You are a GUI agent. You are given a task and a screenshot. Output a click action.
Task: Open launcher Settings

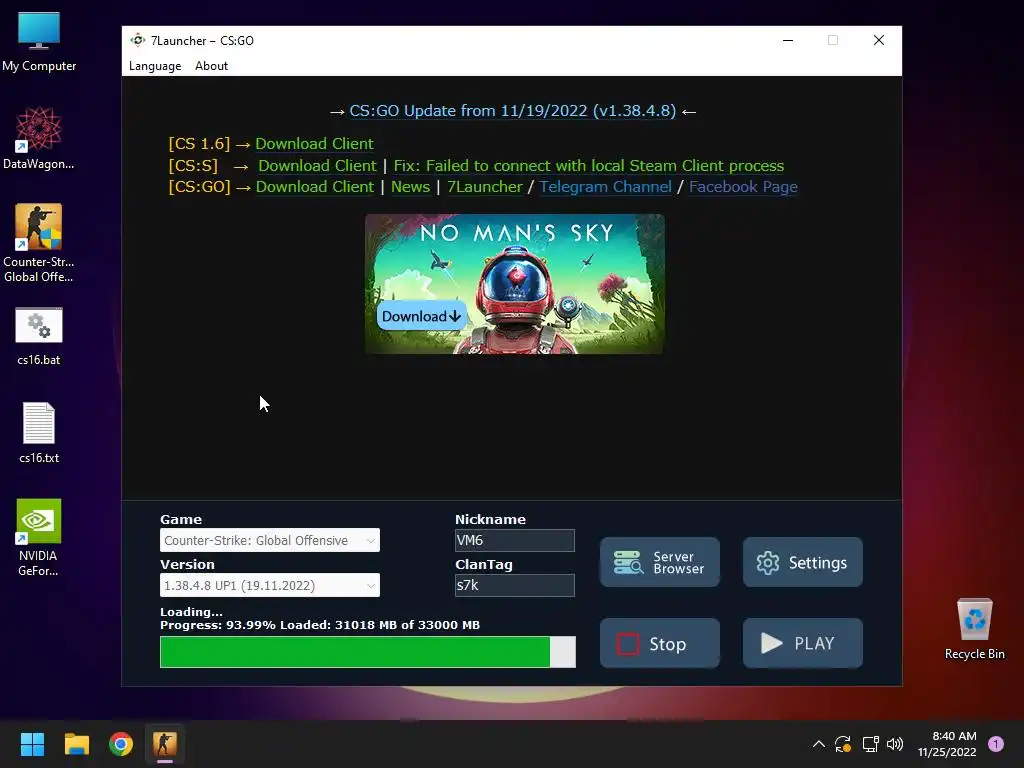pos(803,562)
